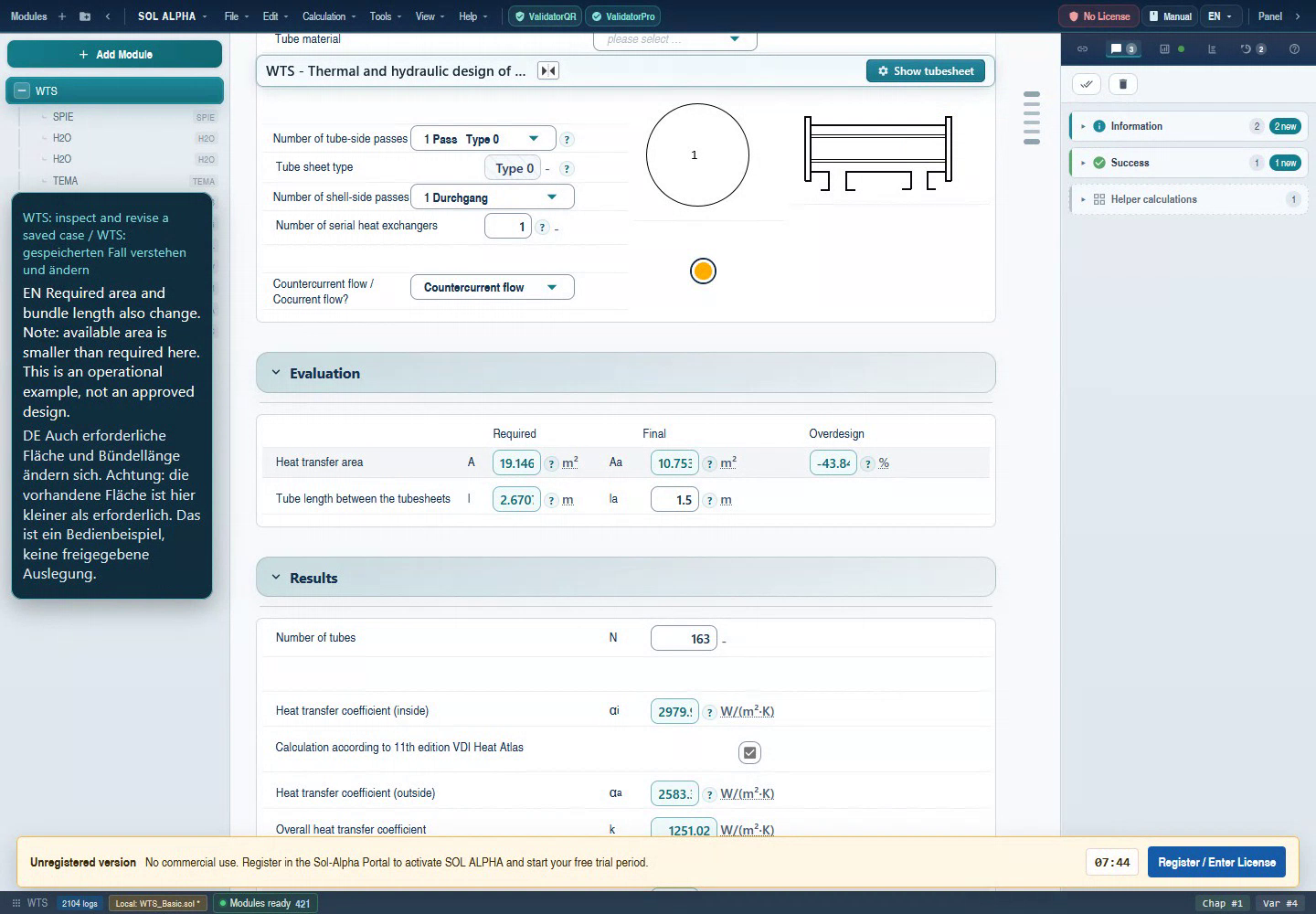Click the mark-all-read double check button
This screenshot has height=914, width=1316.
1087,84
